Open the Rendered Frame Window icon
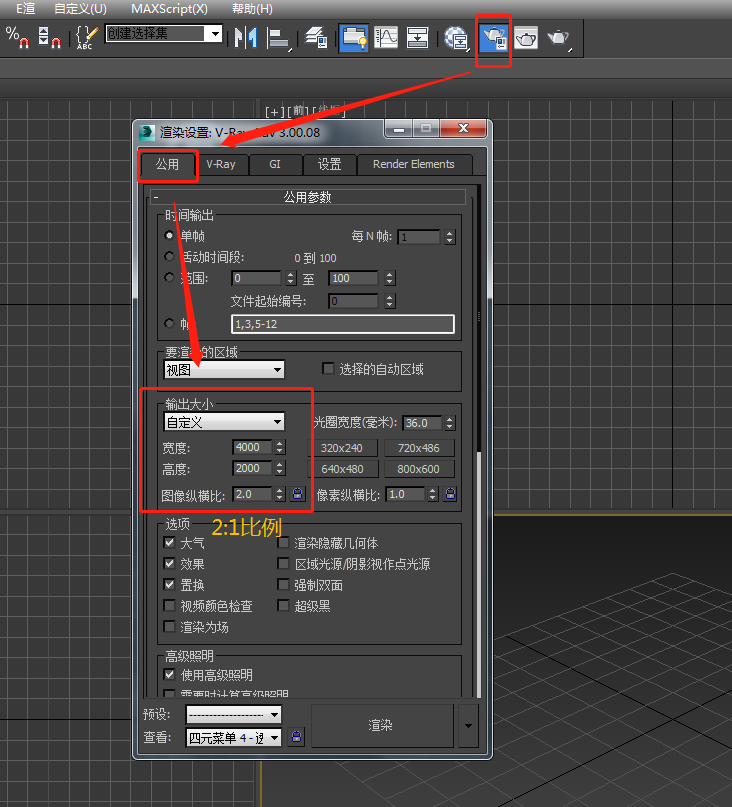Screen dimensions: 732x807 (526, 38)
